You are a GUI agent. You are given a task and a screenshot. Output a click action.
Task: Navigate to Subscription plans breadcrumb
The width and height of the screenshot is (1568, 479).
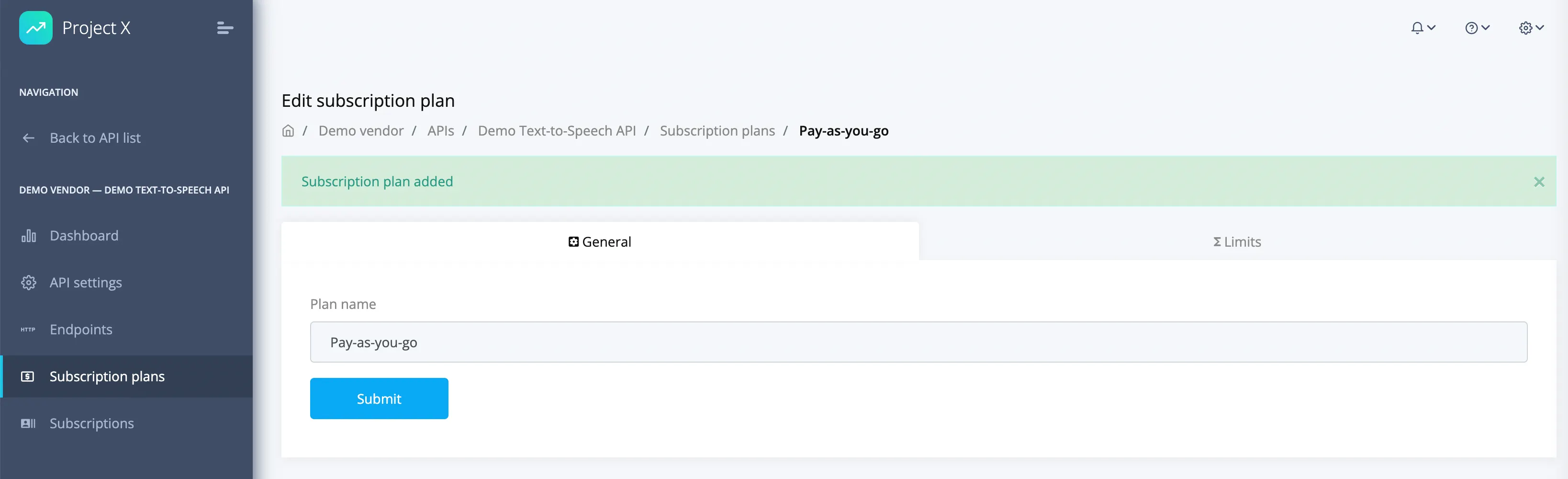[717, 131]
